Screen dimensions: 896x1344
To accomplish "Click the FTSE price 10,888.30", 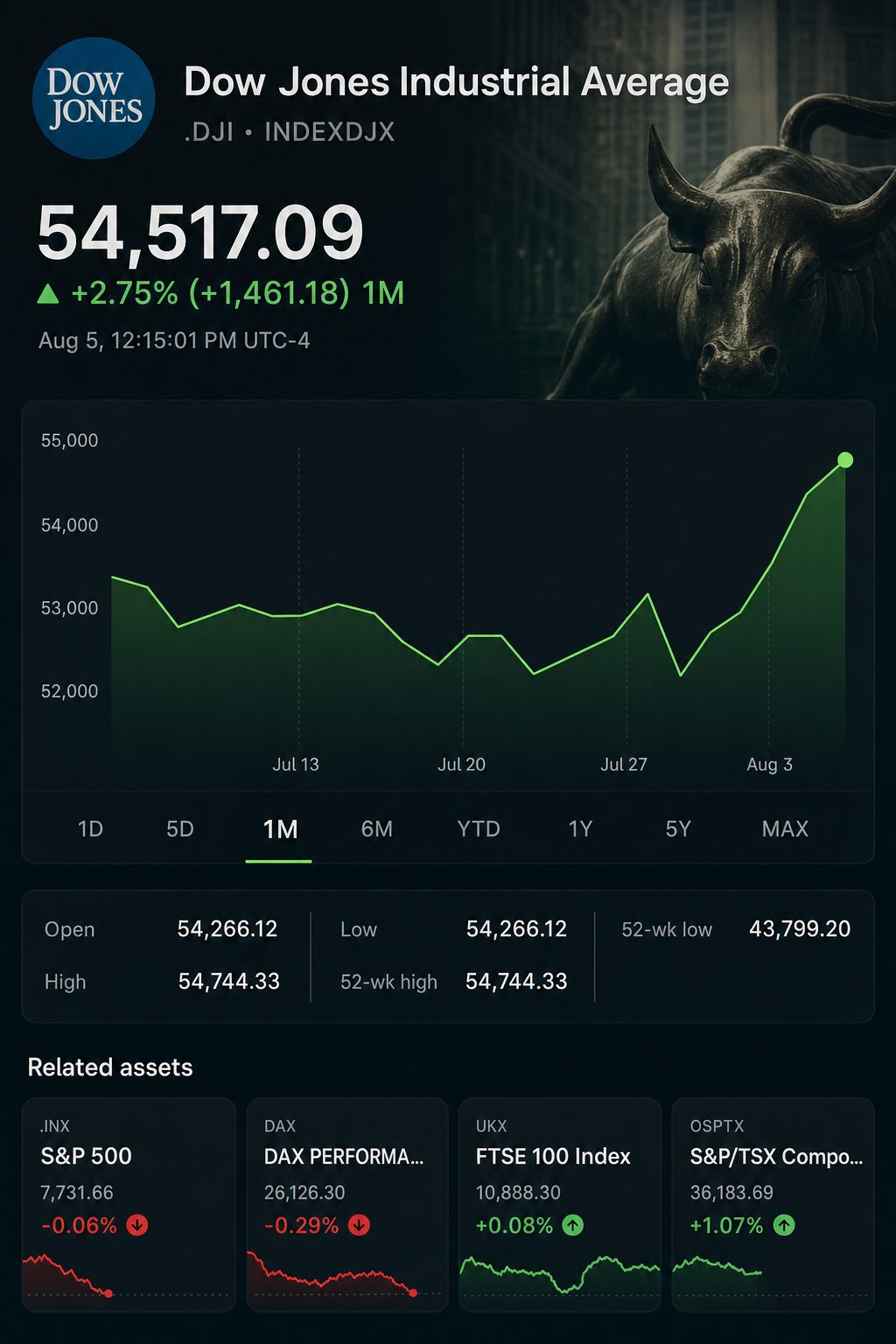I will coord(518,1193).
